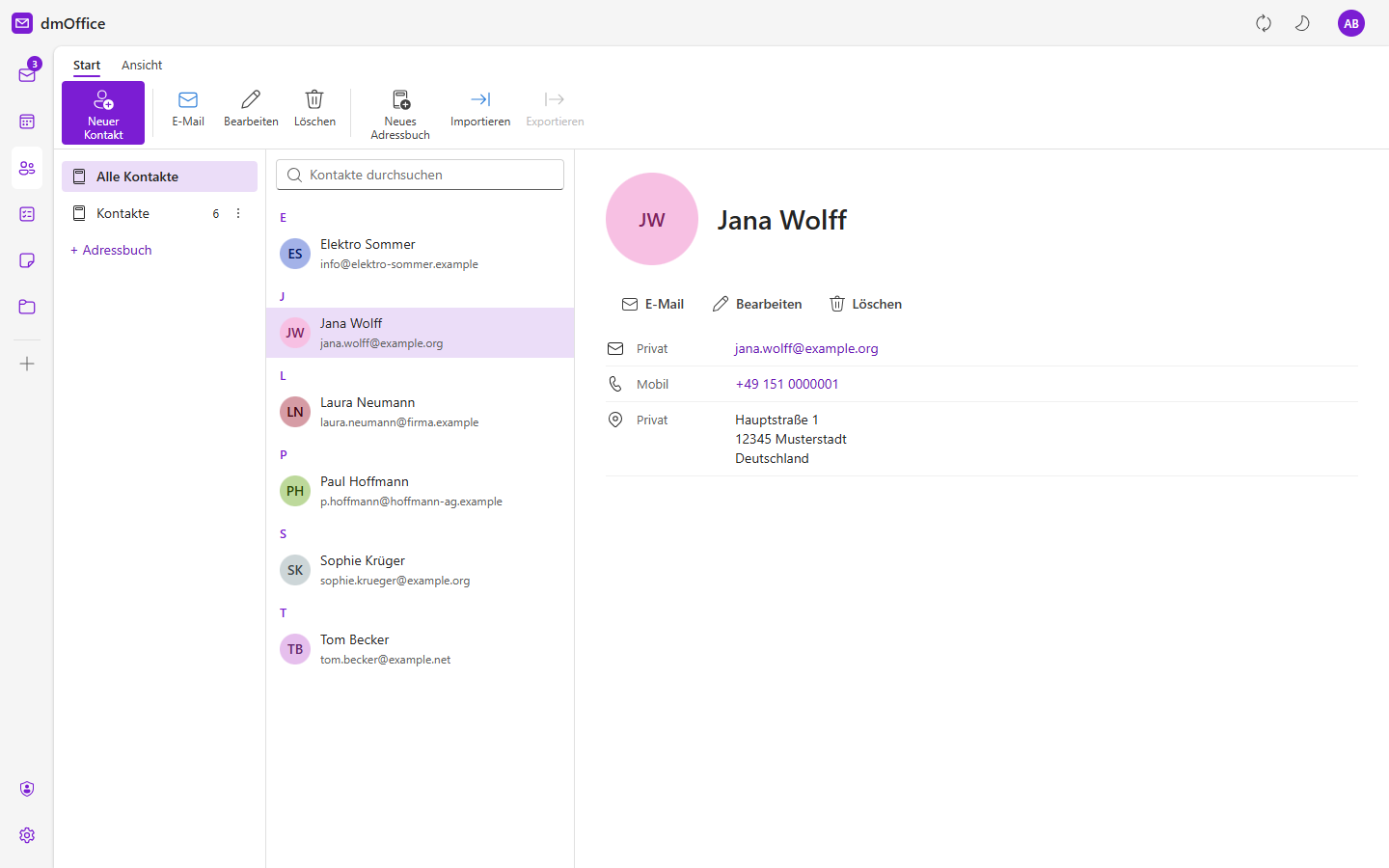
Task: Click the Hauptstraße 1 address text
Action: tap(776, 420)
